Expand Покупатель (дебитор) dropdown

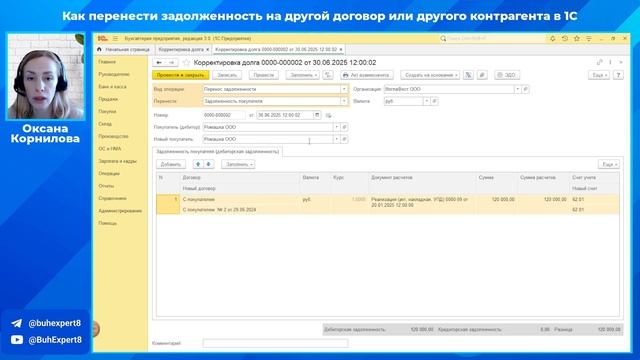336,127
